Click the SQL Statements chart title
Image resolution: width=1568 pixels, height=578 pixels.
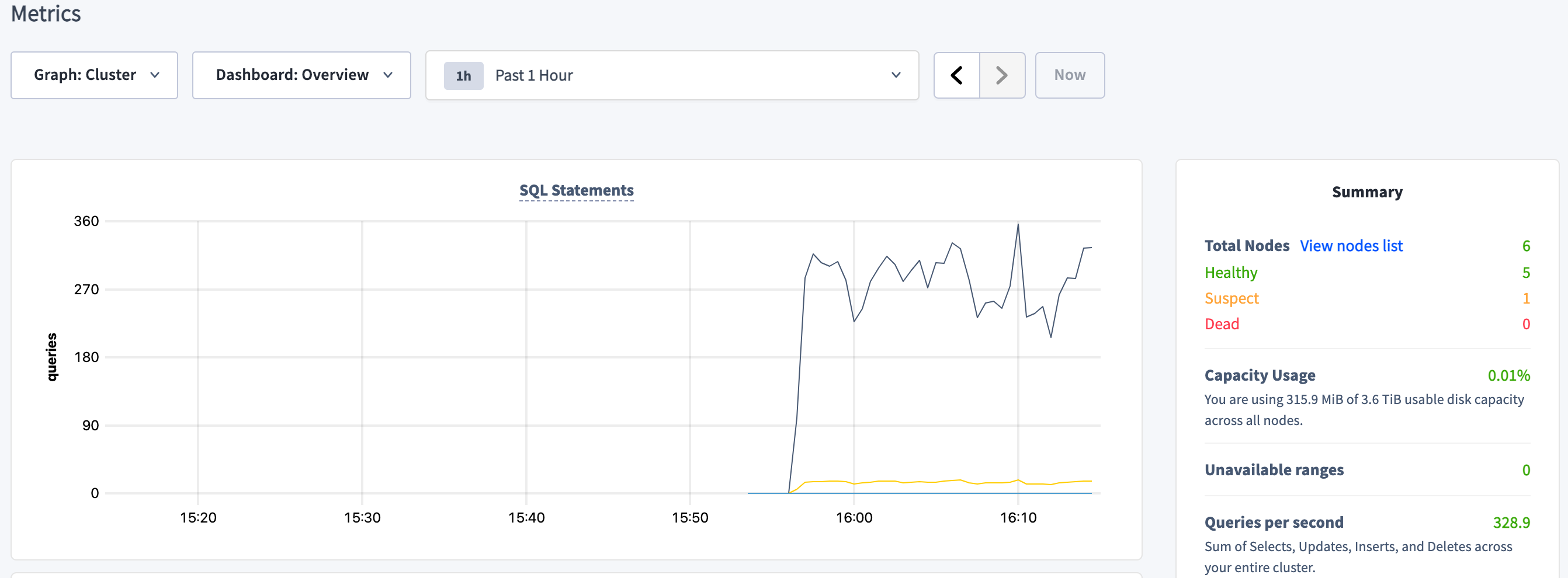coord(576,190)
